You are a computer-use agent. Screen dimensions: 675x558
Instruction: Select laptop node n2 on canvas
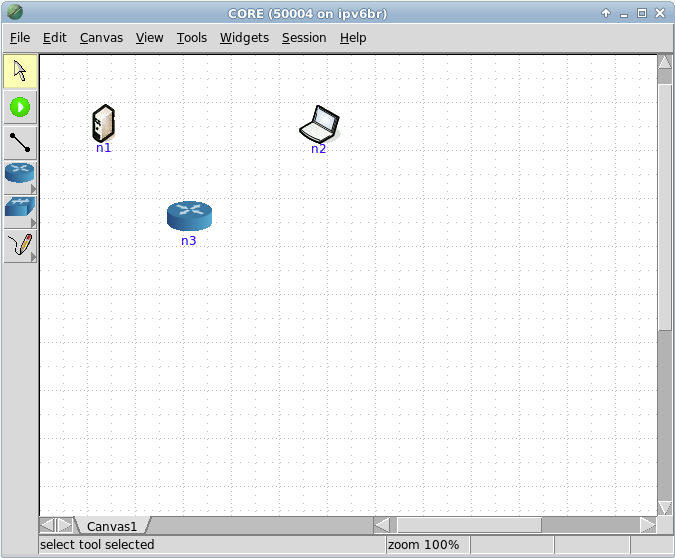click(x=319, y=124)
